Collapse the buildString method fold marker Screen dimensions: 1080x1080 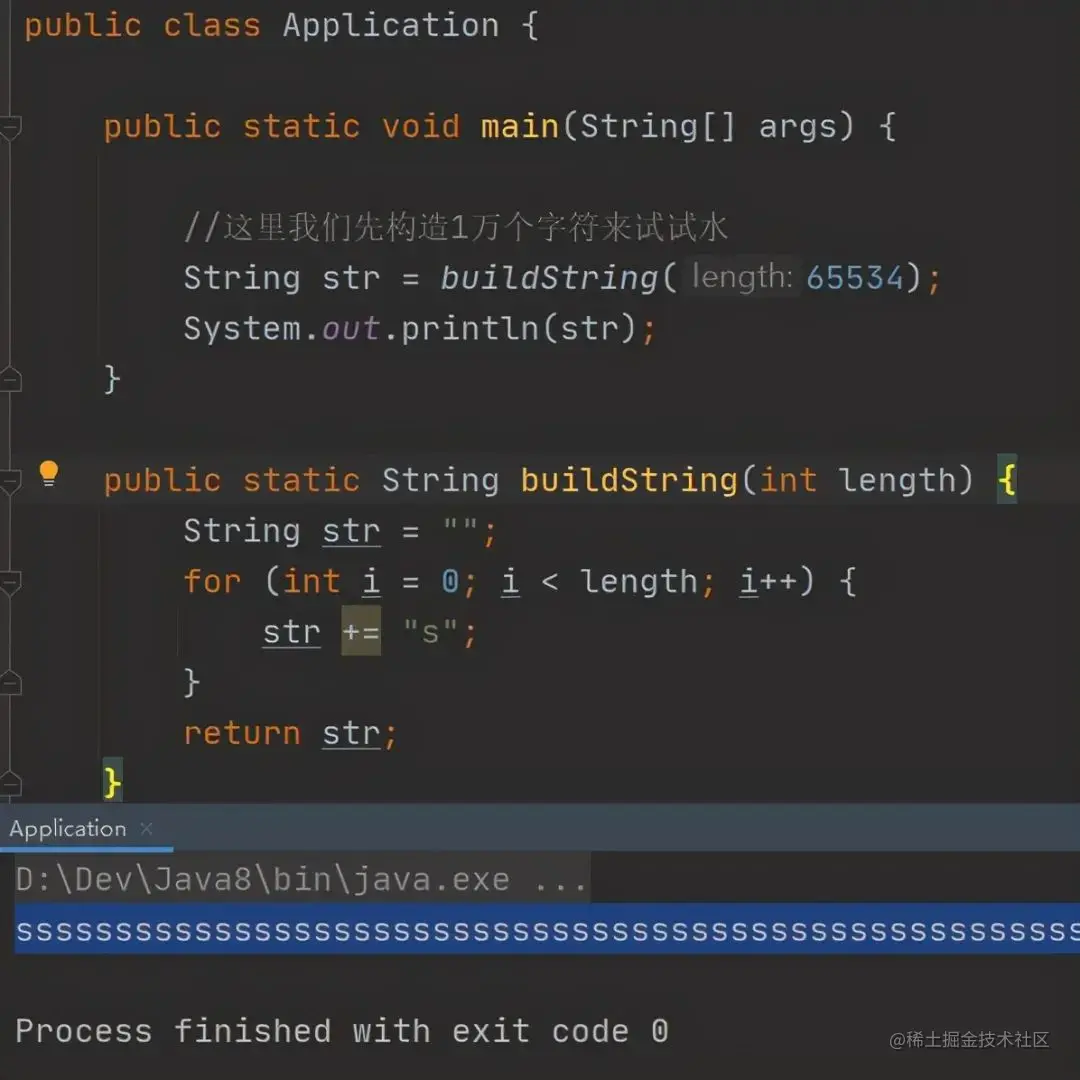(x=10, y=481)
